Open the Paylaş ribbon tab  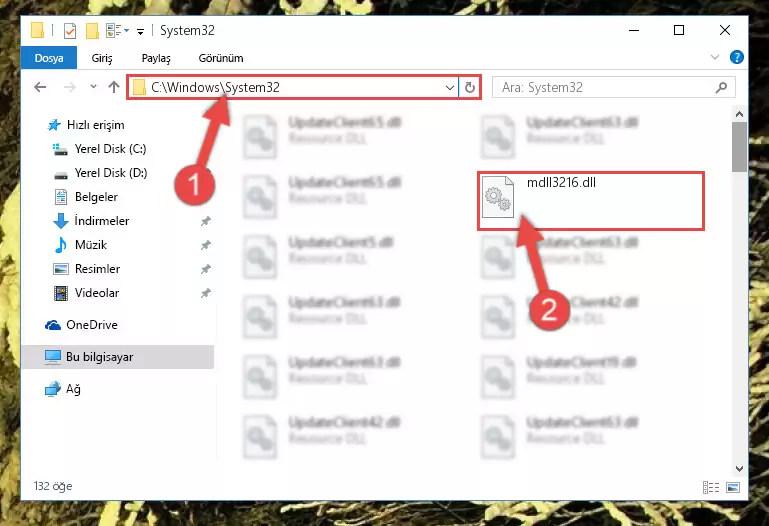pos(156,58)
